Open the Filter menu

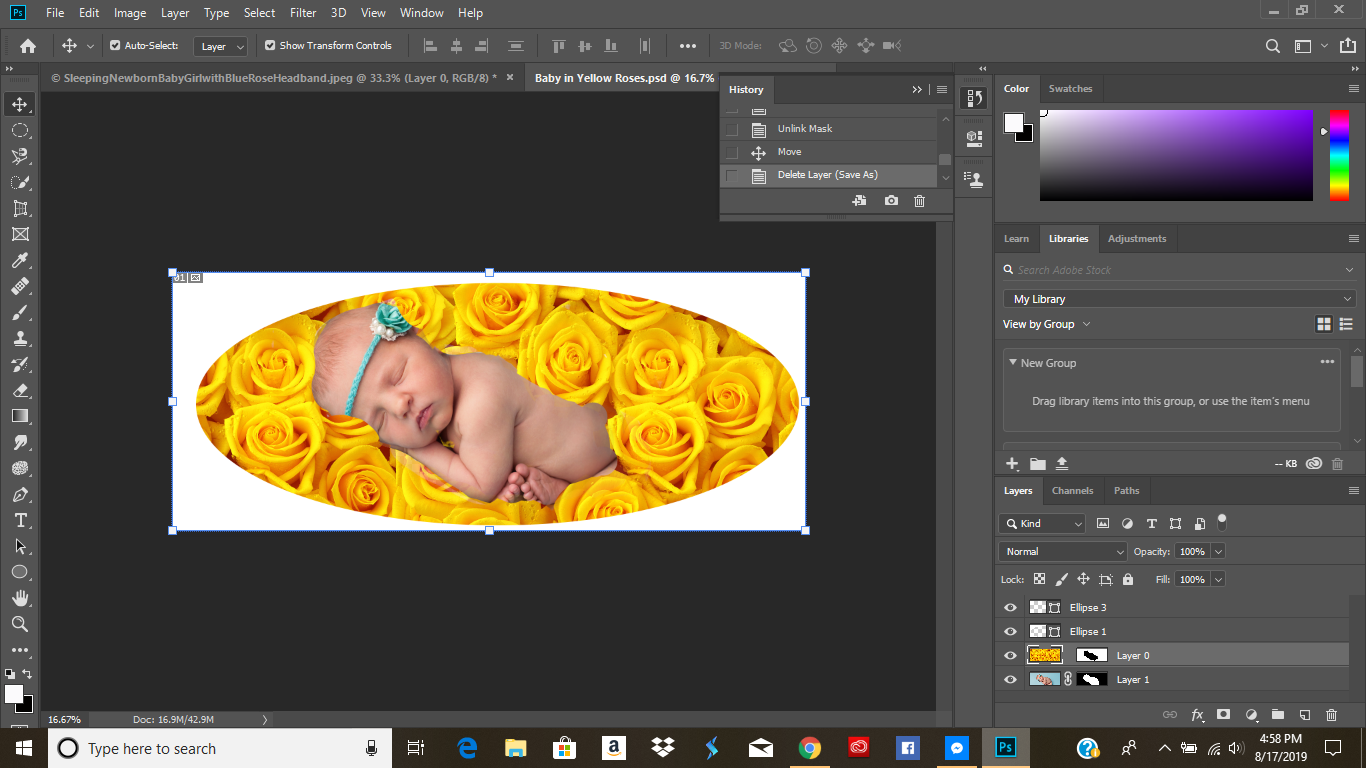tap(302, 13)
